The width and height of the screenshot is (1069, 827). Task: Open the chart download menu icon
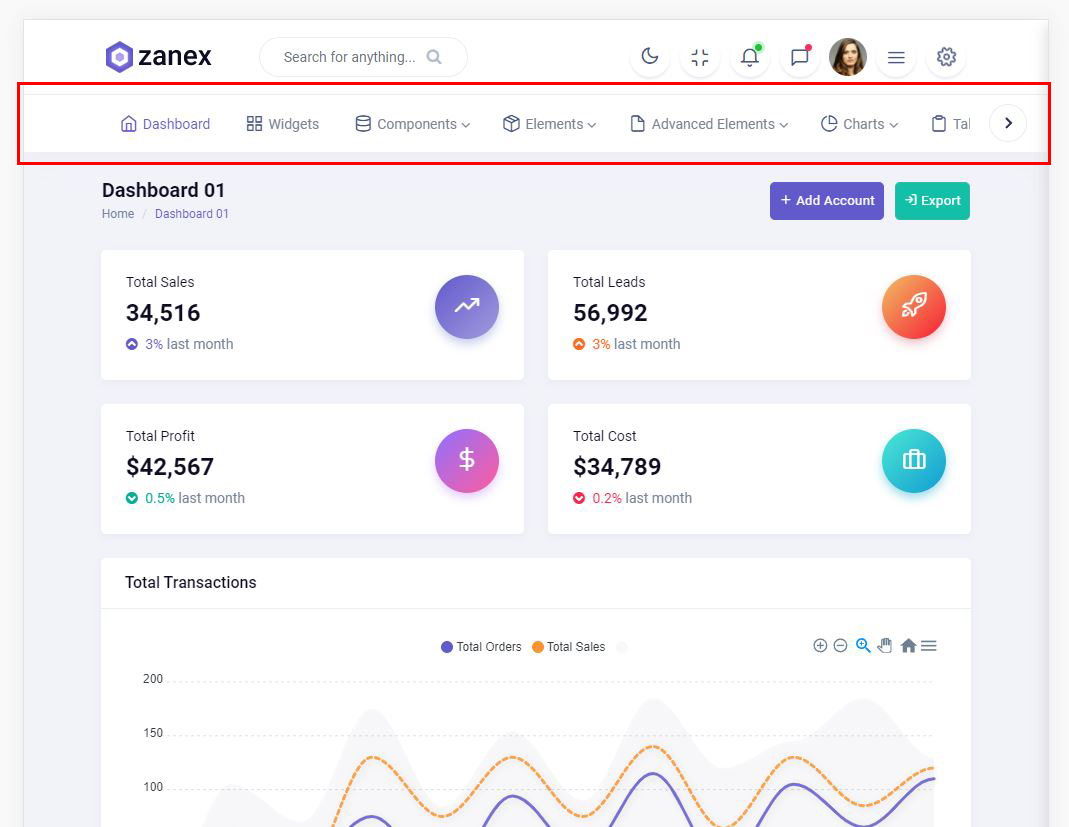[929, 646]
